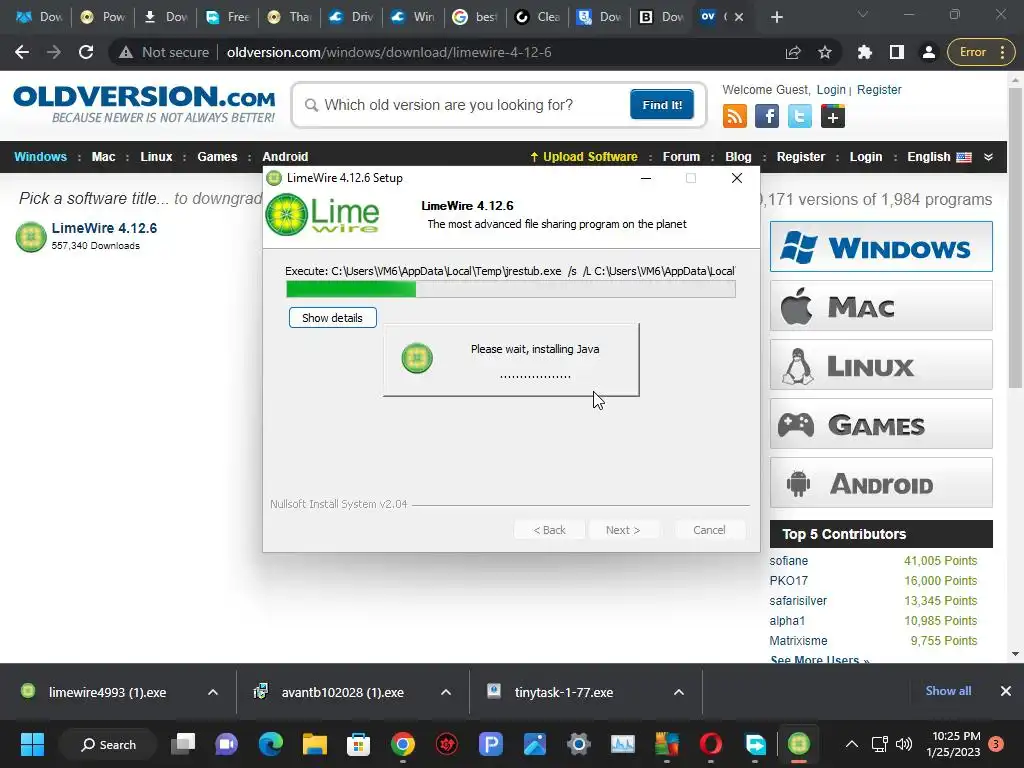
Task: Expand options for limewire4993 (1).exe download
Action: tap(213, 692)
